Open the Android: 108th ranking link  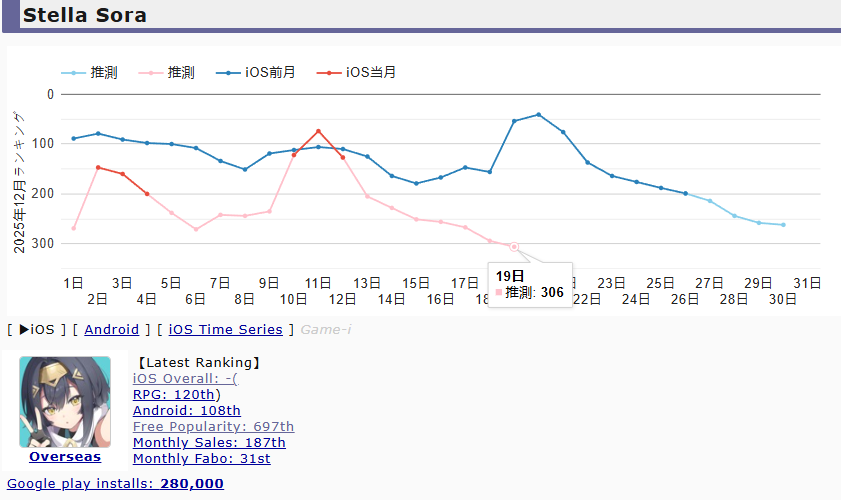(x=187, y=411)
